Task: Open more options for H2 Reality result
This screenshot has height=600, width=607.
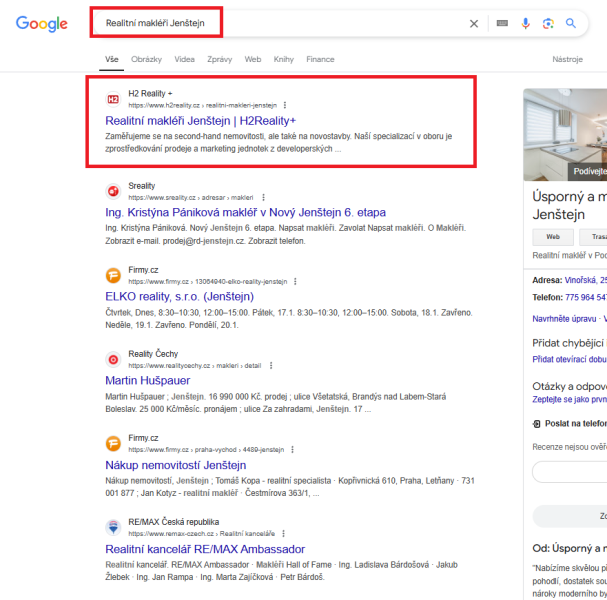Action: pyautogui.click(x=285, y=105)
